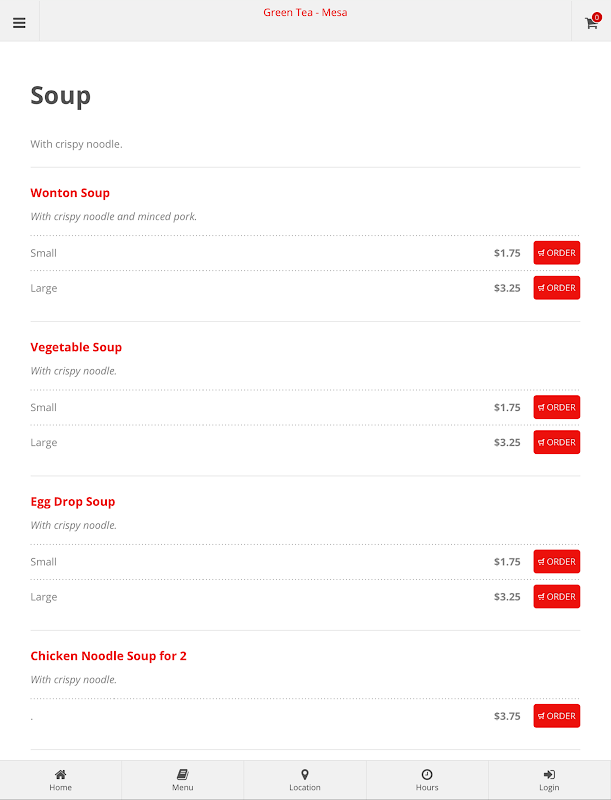Open Chicken Noodle Soup for 2 heading
The width and height of the screenshot is (611, 800).
tap(108, 656)
